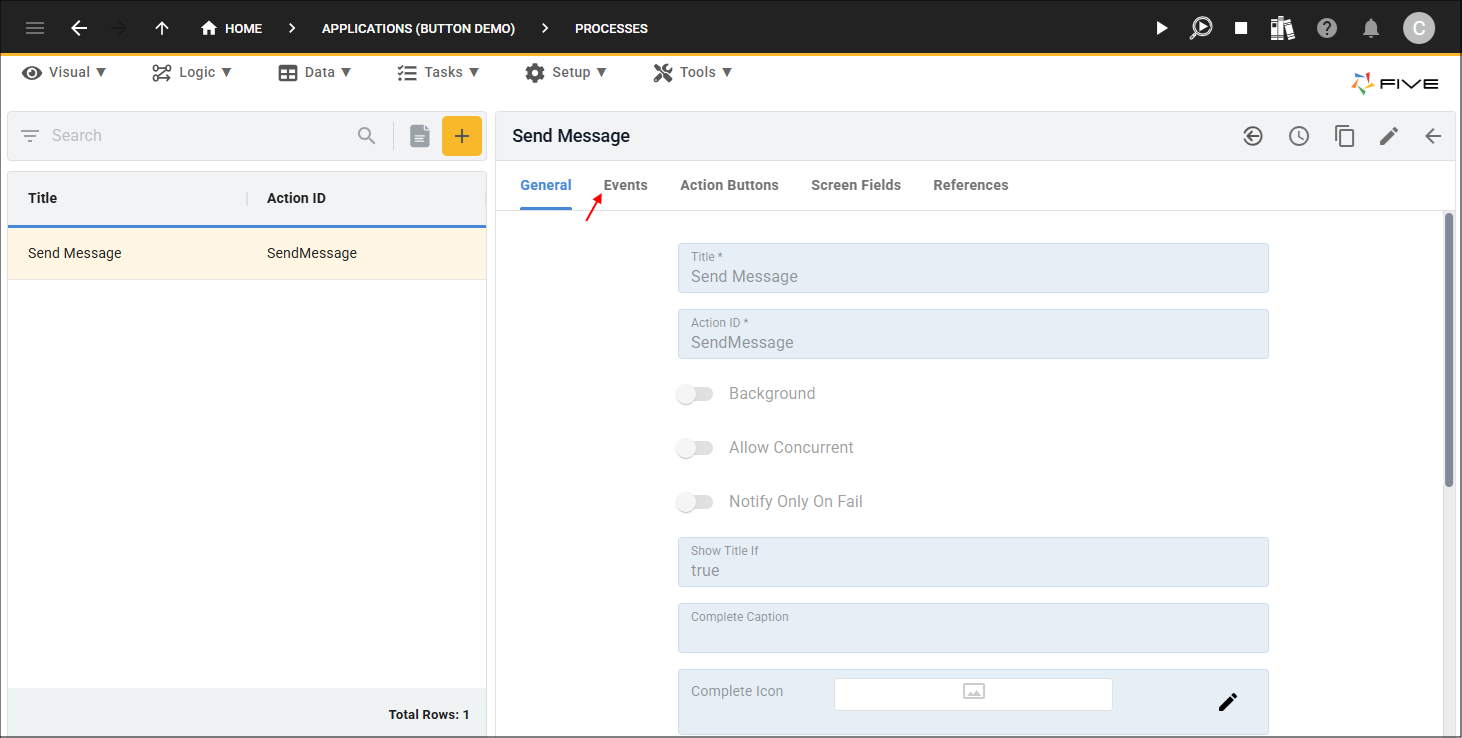Toggle the Background switch
Image resolution: width=1462 pixels, height=738 pixels.
[695, 394]
